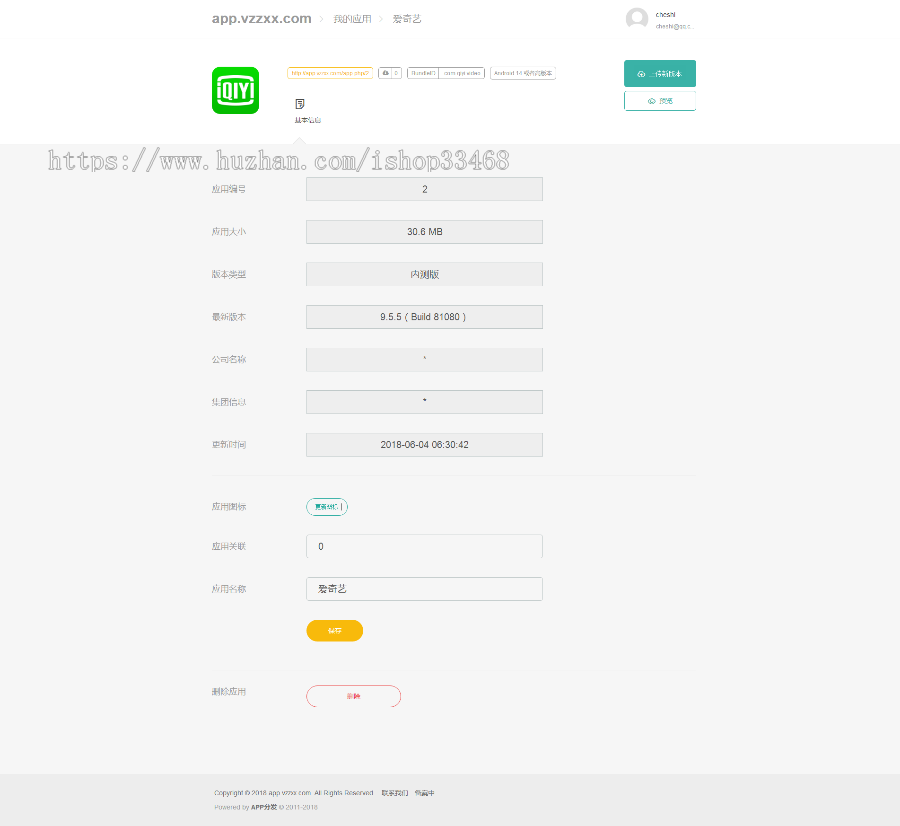The image size is (900, 826).
Task: Click inside the 应用名称 name input field
Action: click(424, 589)
